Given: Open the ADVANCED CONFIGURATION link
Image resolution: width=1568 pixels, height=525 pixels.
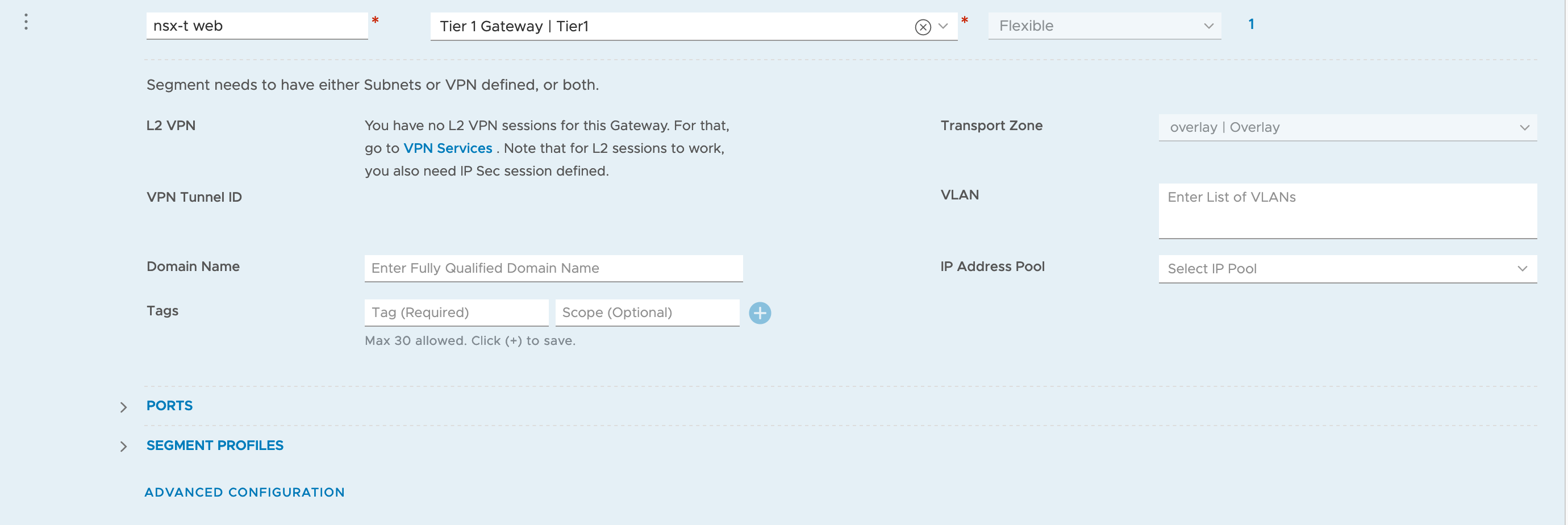Looking at the screenshot, I should point(244,492).
